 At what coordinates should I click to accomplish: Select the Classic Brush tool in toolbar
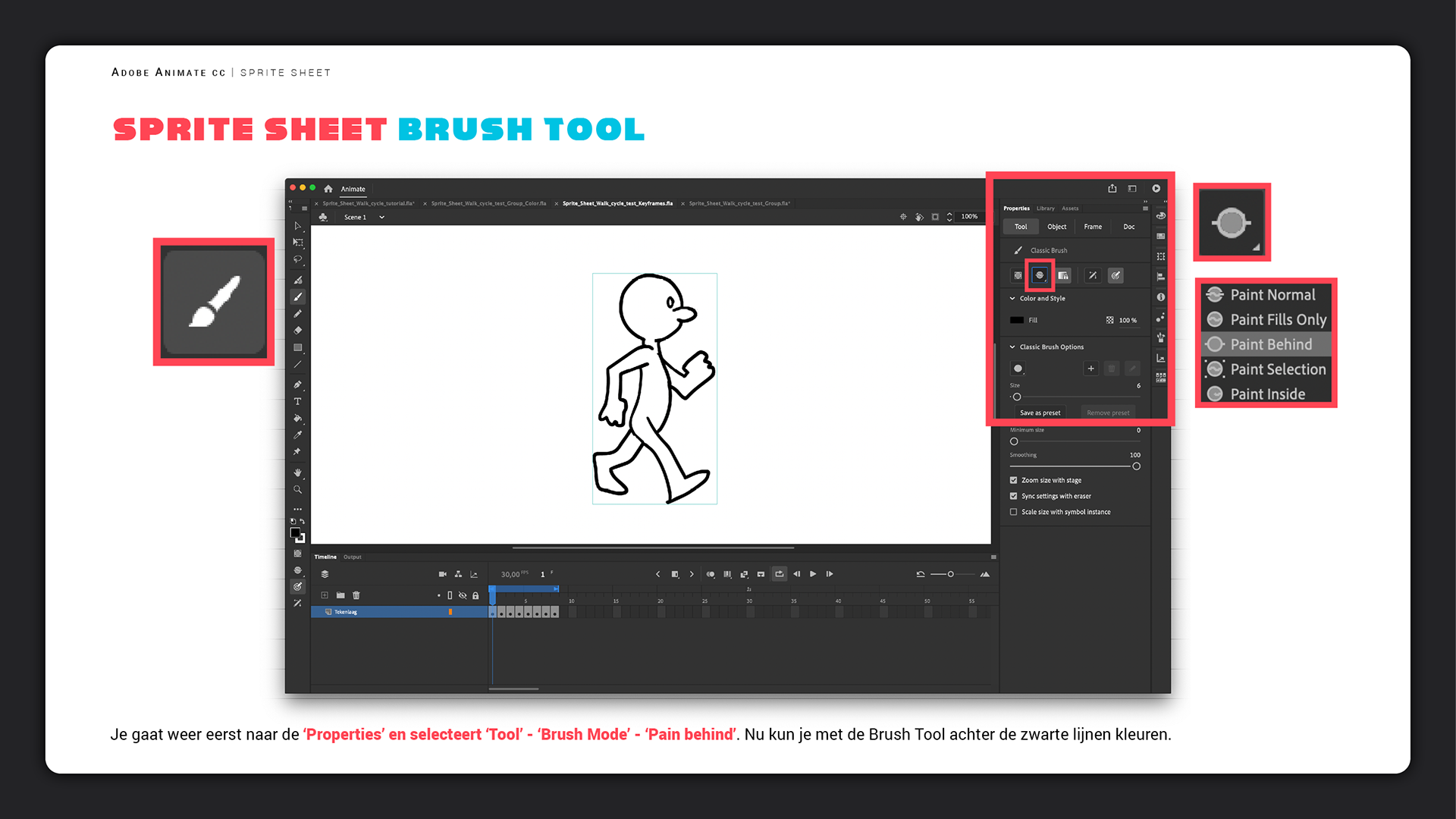coord(298,297)
